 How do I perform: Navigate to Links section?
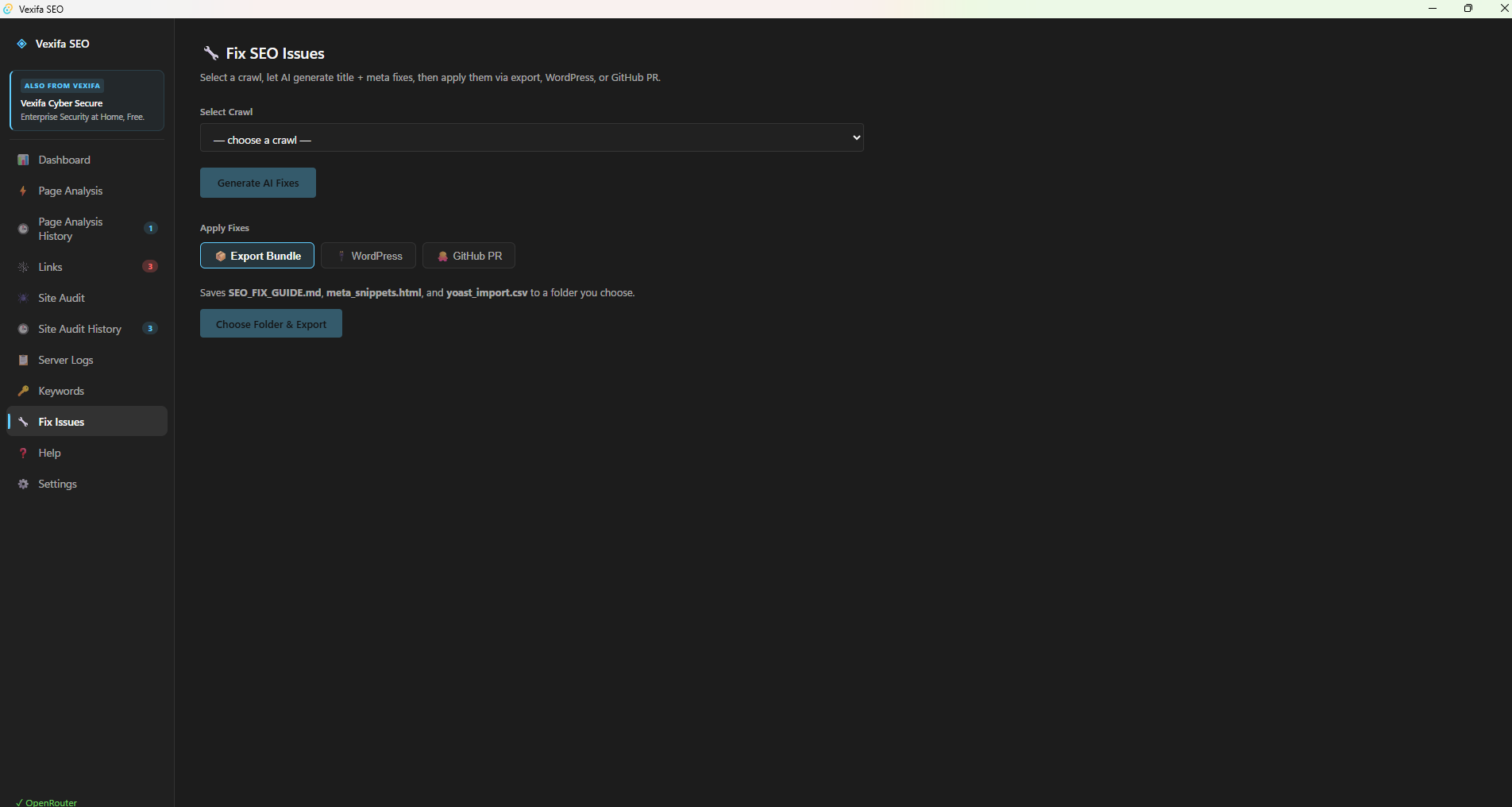pos(87,267)
